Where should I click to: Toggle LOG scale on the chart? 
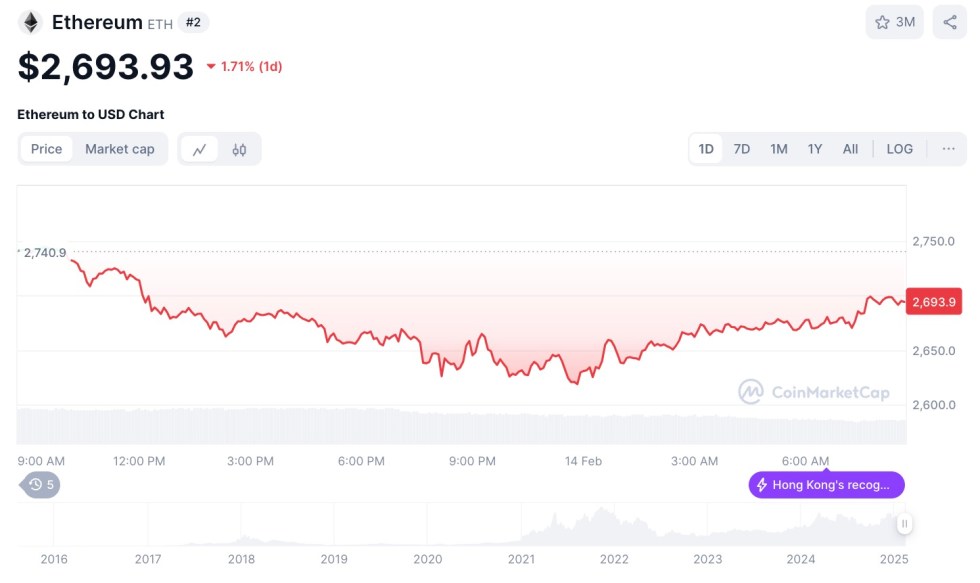coord(899,149)
